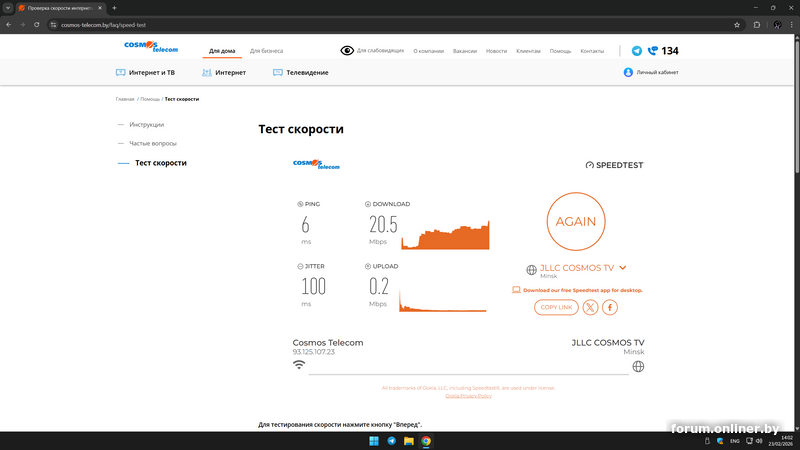Switch to the Для бизнеса tab

point(266,51)
